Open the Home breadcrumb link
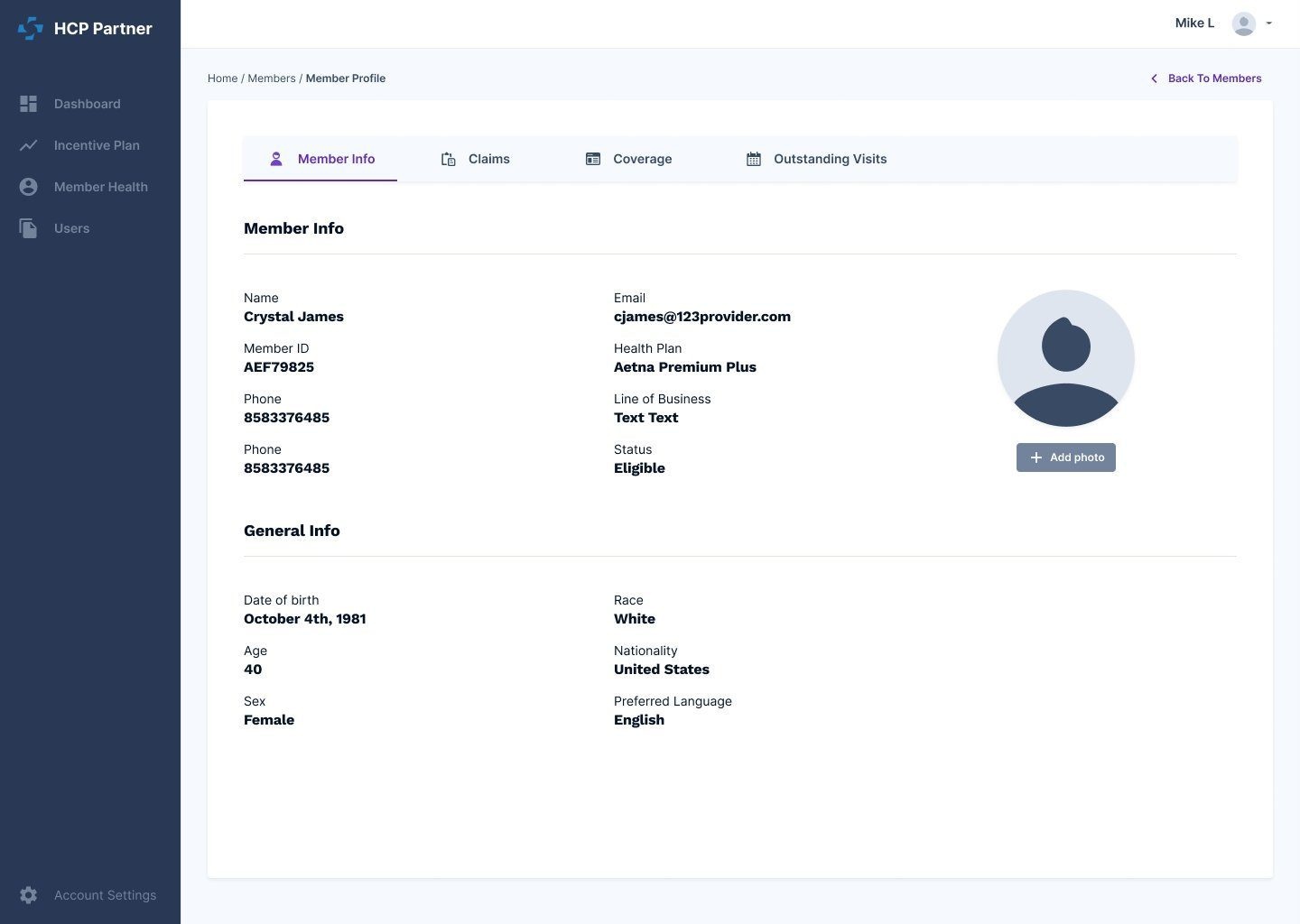1300x924 pixels. 222,78
